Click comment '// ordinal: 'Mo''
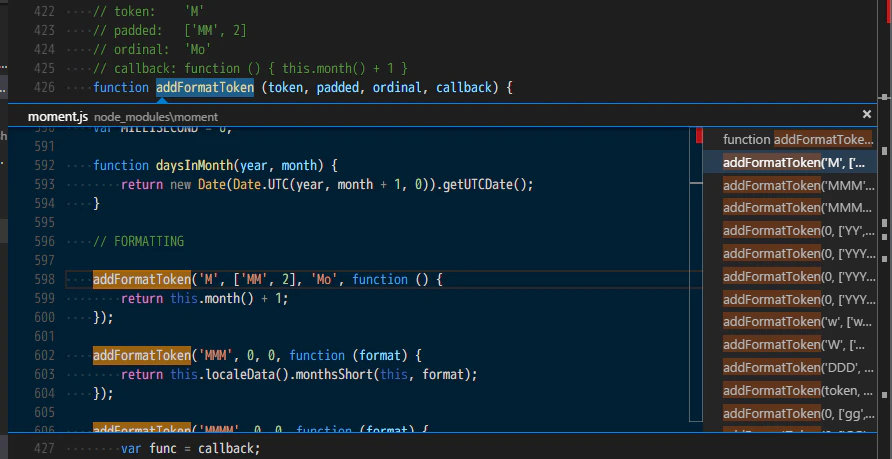Screen dimensions: 892x459 click(152, 49)
